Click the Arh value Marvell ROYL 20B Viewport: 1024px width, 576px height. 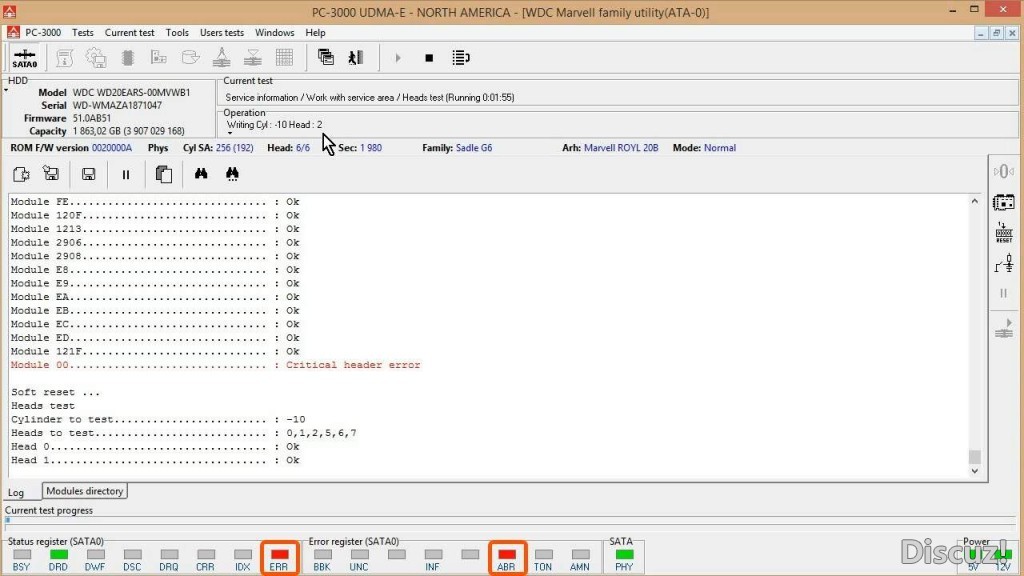[621, 148]
